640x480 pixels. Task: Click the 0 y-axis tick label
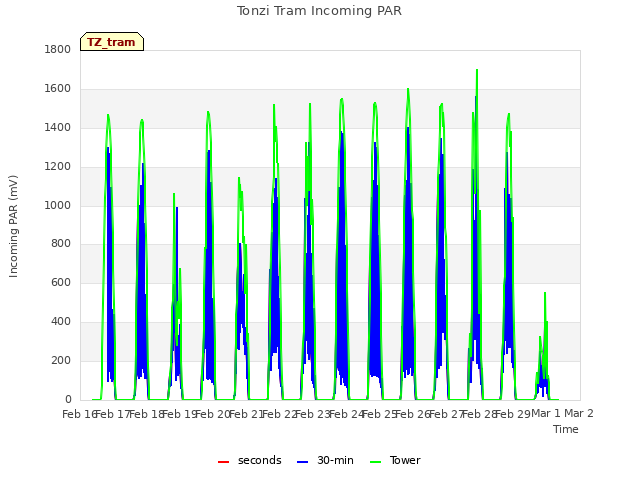click(68, 400)
